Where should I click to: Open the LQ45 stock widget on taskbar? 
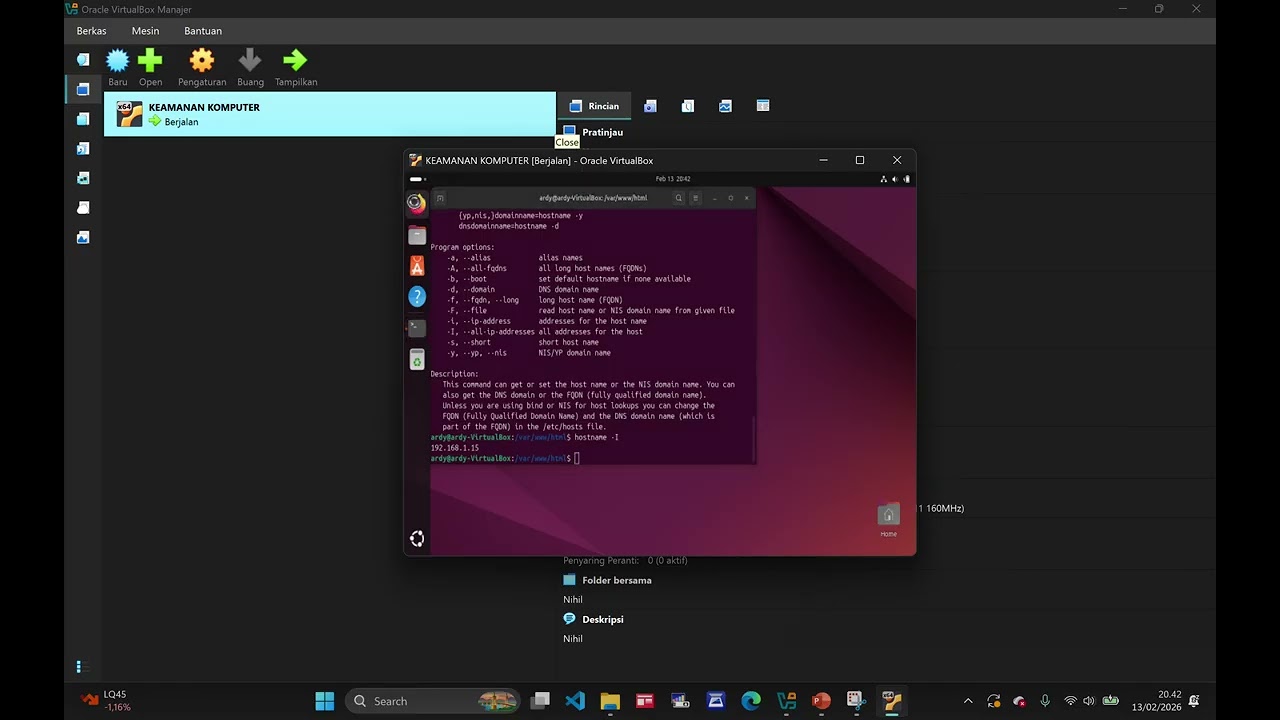pos(106,701)
